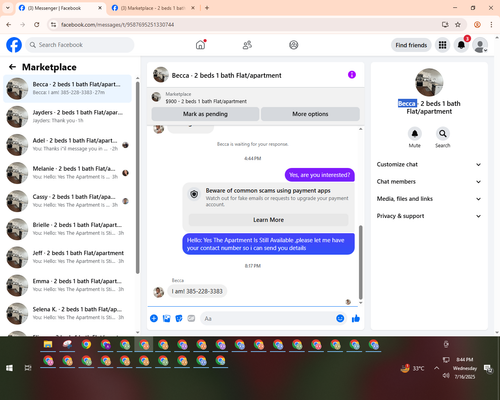Open more actions plus icon in composer
Image resolution: width=500 pixels, height=400 pixels.
(x=154, y=318)
